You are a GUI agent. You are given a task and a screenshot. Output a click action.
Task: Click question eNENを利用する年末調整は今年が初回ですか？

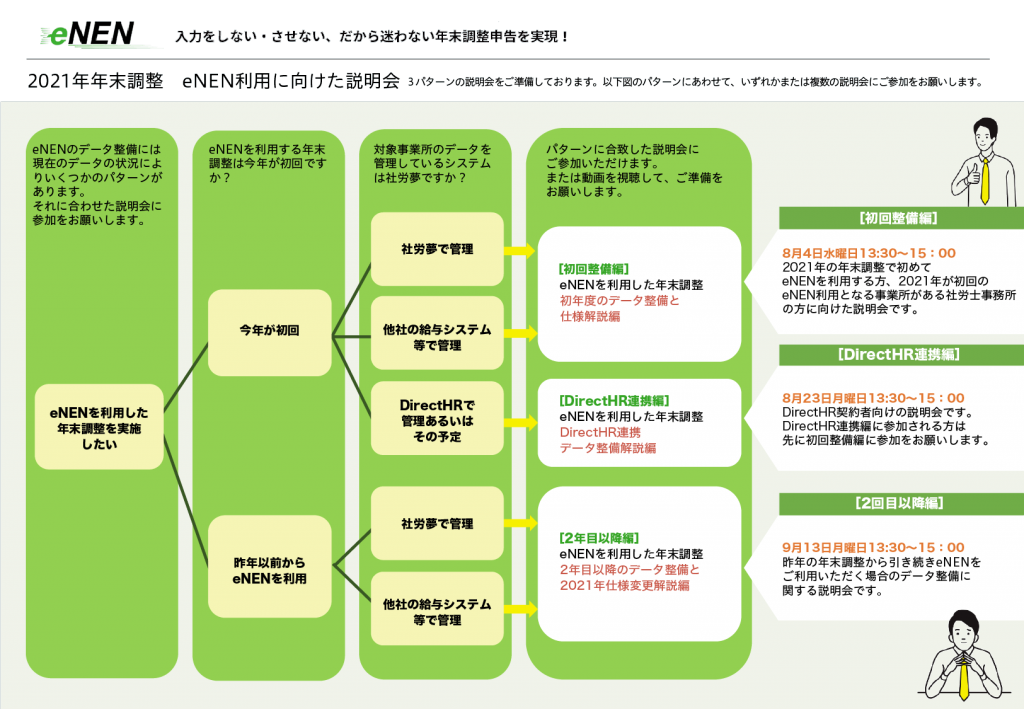[268, 163]
